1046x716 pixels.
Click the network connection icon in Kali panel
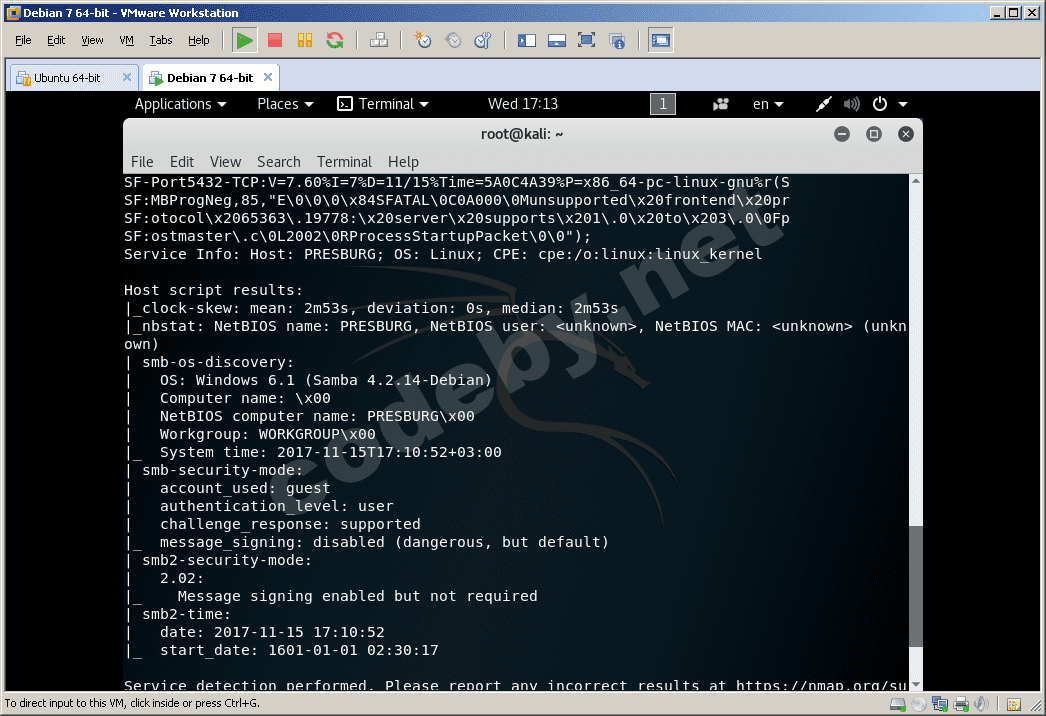(x=824, y=104)
